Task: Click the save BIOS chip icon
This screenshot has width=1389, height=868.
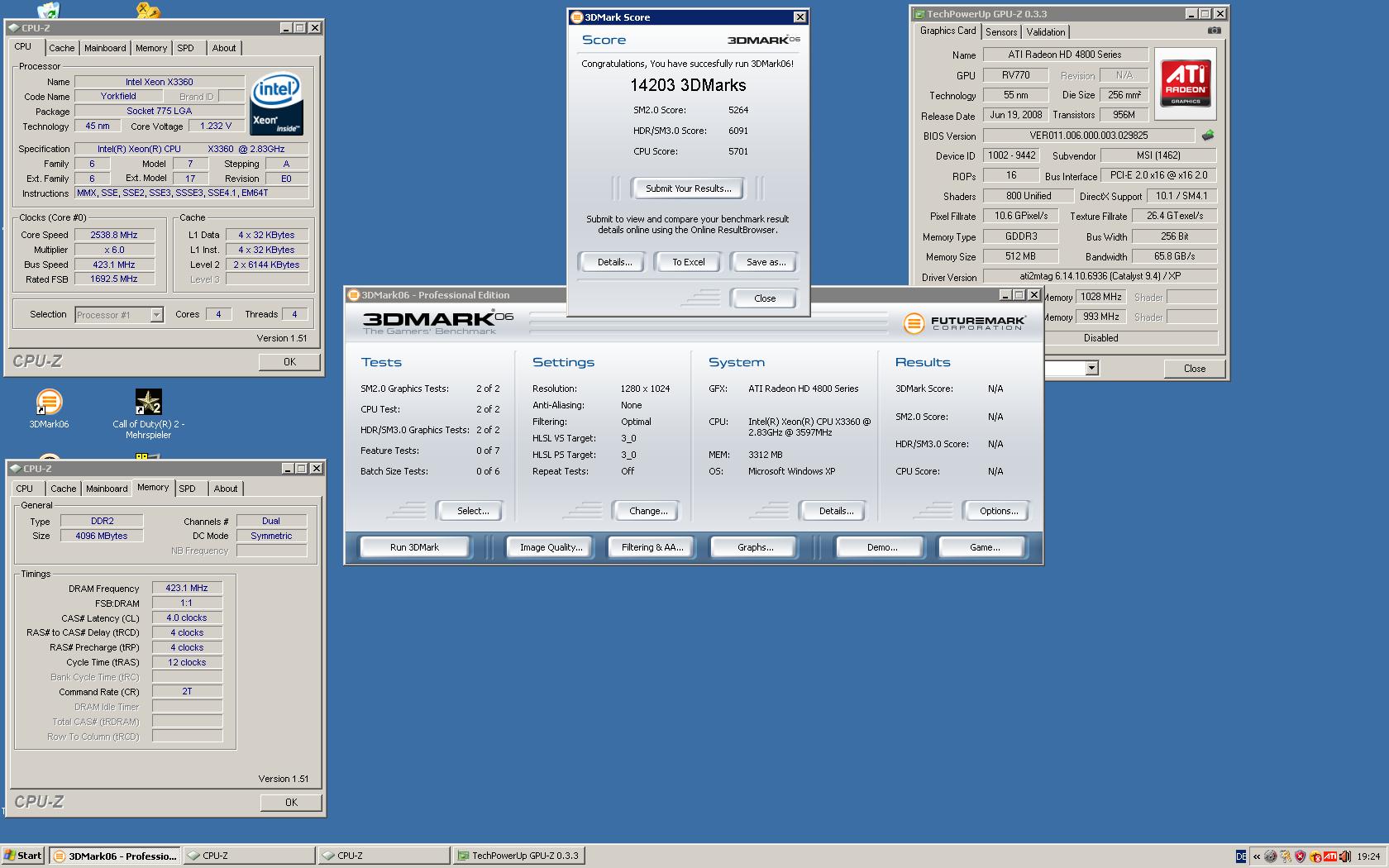Action: coord(1208,136)
